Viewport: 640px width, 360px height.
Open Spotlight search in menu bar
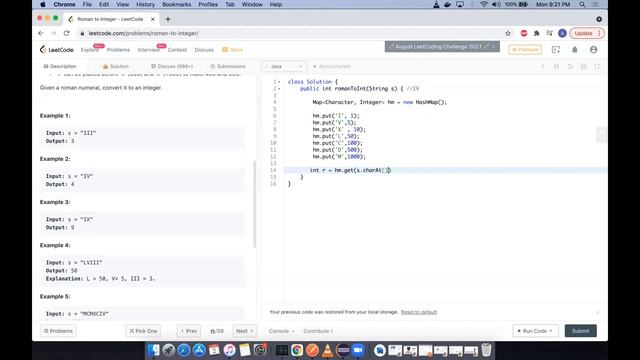point(582,4)
